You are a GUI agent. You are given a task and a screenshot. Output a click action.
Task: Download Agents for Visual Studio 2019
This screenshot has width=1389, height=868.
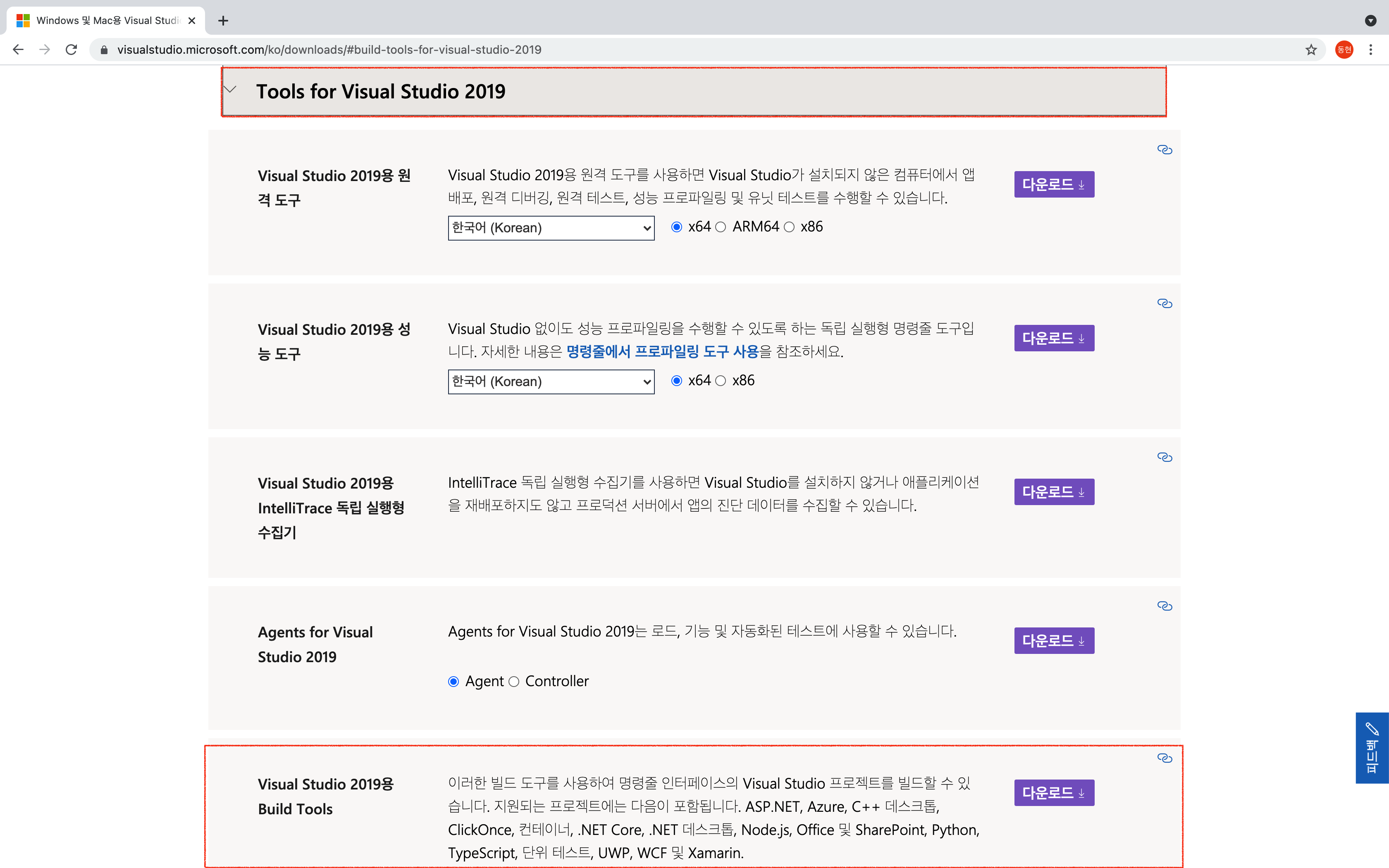tap(1054, 641)
